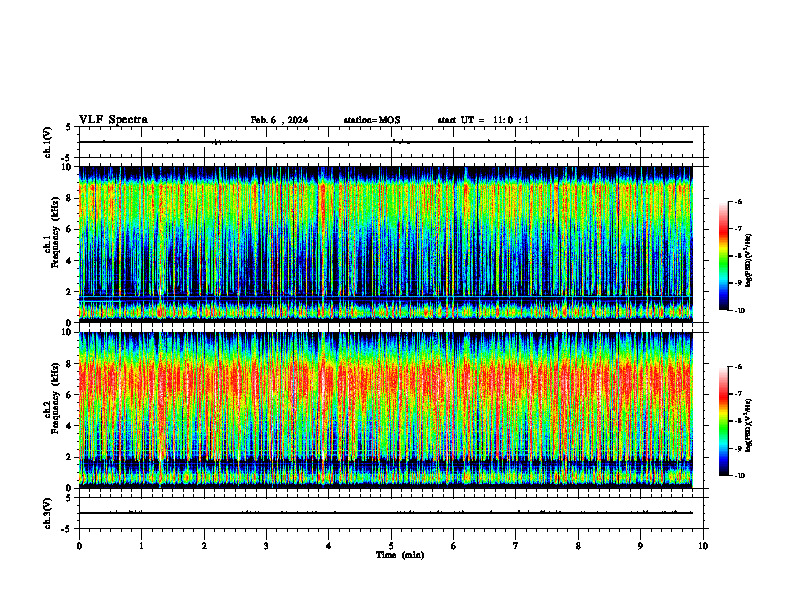Select the "Feb. 6 , 2024" date text
This screenshot has height=612, width=792.
pyautogui.click(x=279, y=120)
